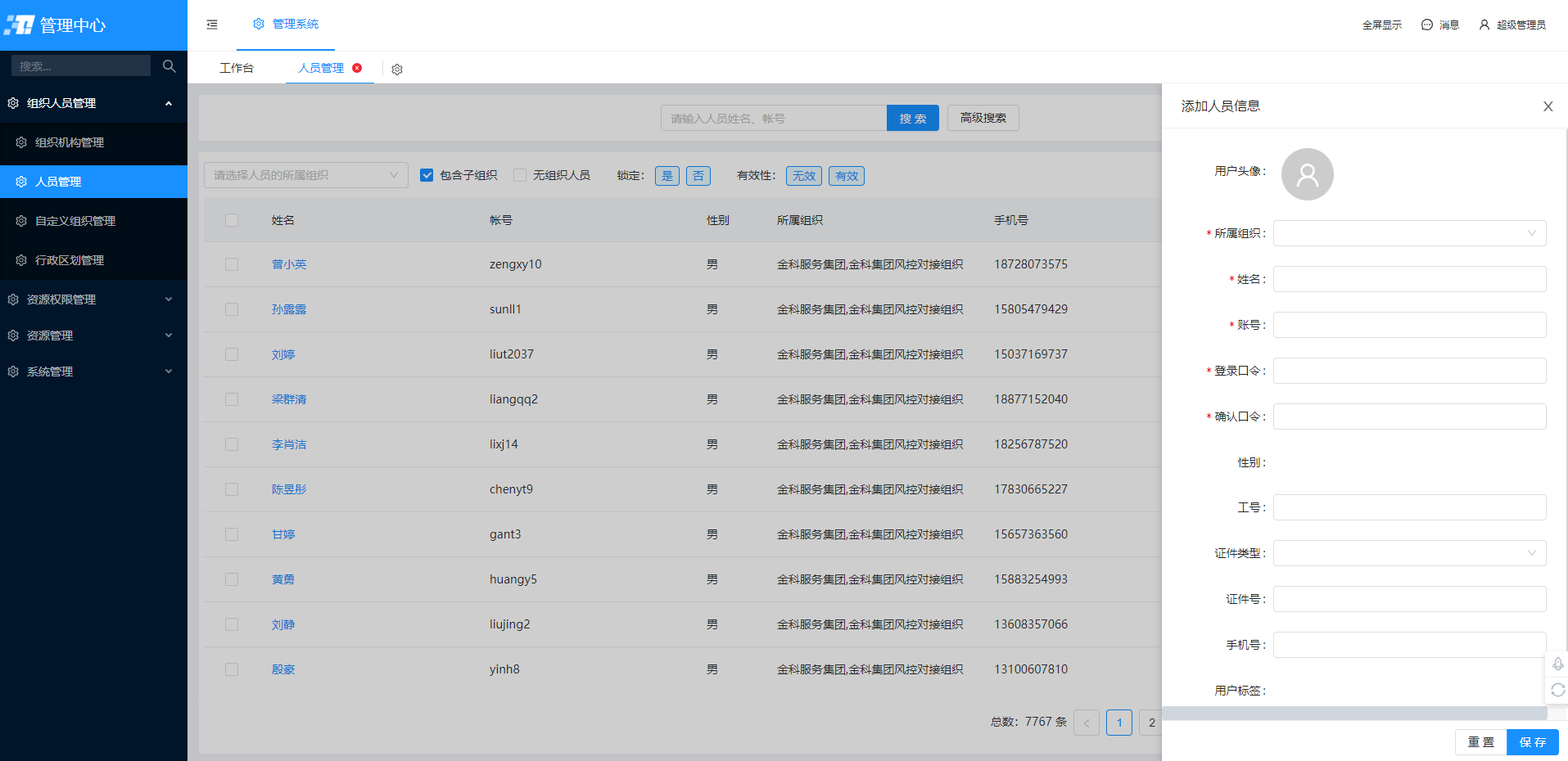Select 人员管理 sidebar item
Image resolution: width=1568 pixels, height=761 pixels.
(x=93, y=182)
